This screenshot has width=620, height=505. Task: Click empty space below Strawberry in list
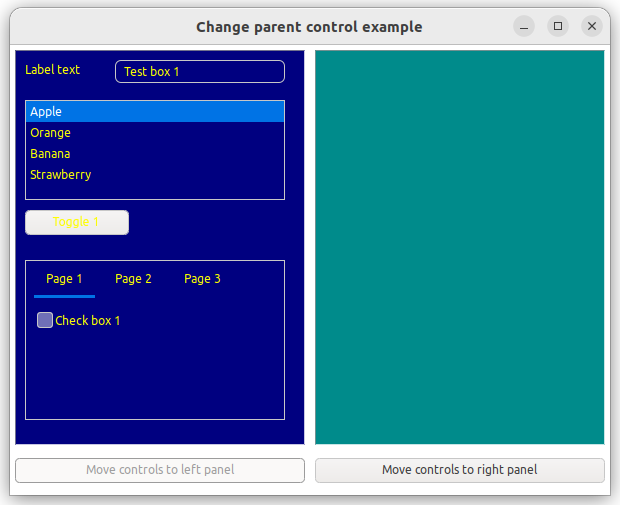pos(154,191)
